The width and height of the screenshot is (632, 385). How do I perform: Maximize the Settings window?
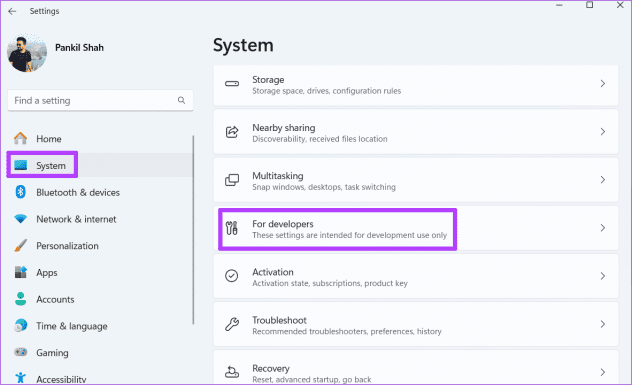(589, 5)
